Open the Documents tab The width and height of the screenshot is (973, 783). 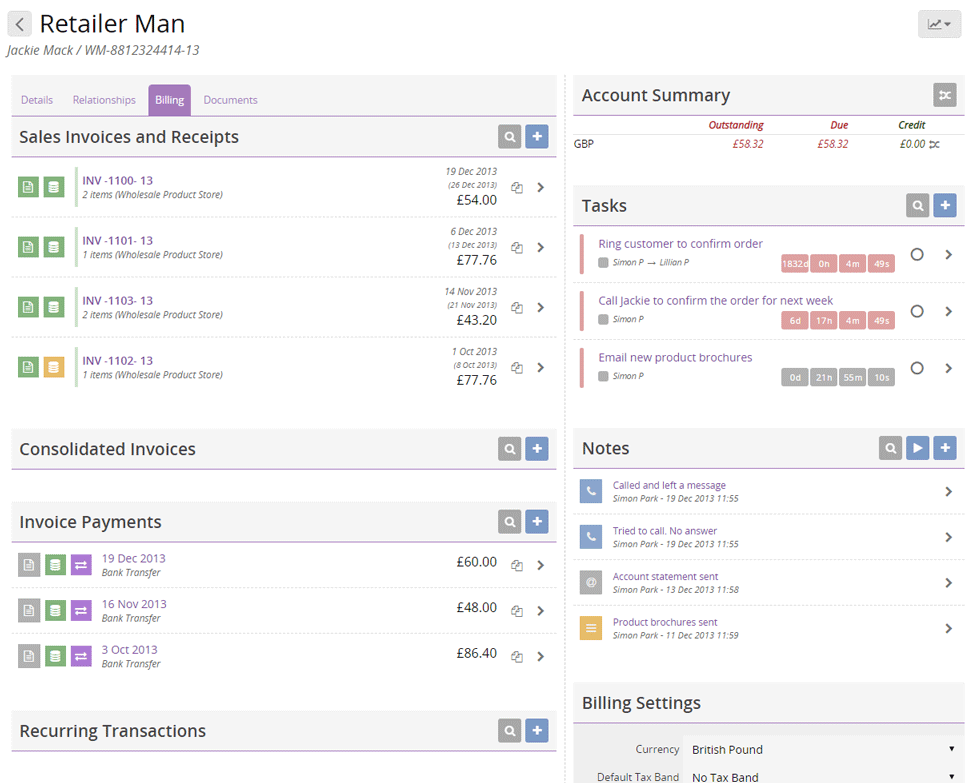(x=230, y=100)
